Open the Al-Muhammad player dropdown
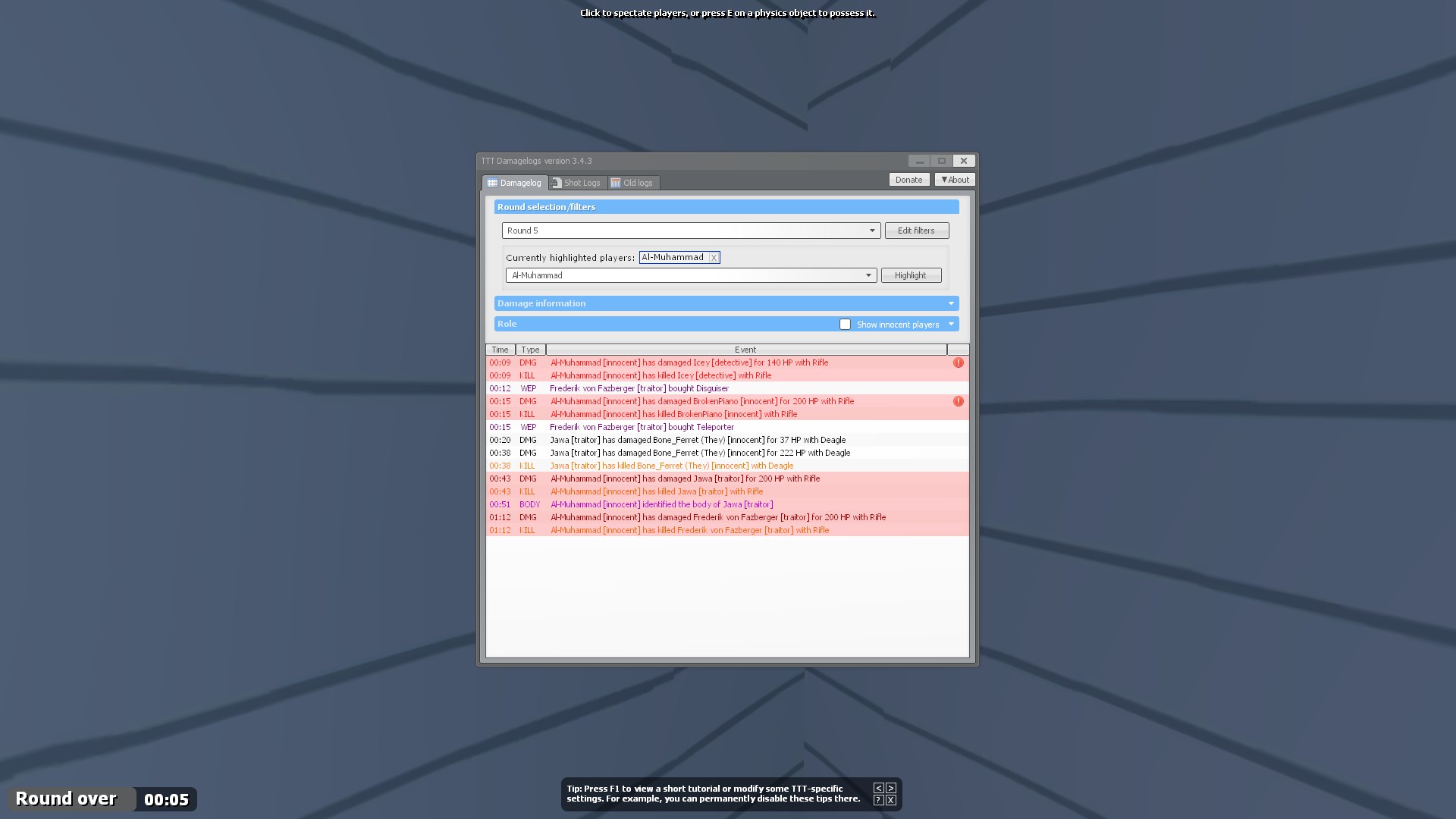 coord(691,275)
